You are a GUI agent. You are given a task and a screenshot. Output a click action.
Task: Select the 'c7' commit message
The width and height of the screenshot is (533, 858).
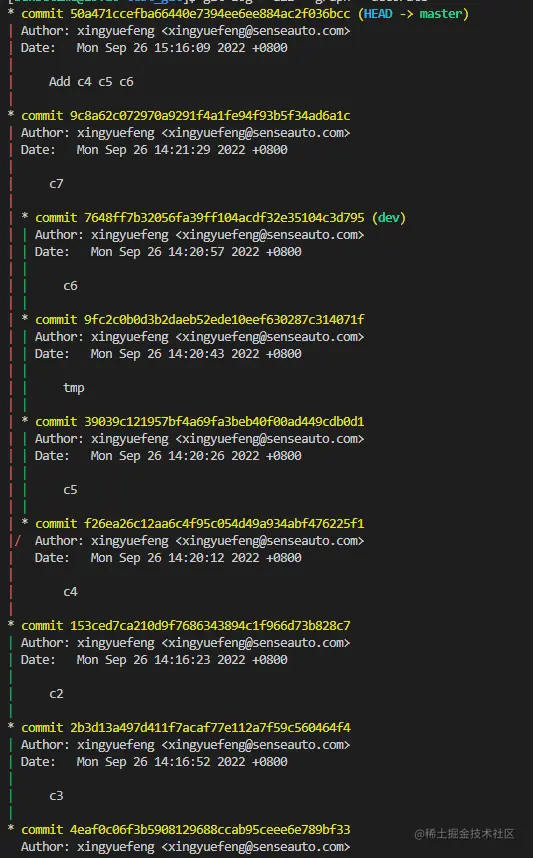pos(56,184)
